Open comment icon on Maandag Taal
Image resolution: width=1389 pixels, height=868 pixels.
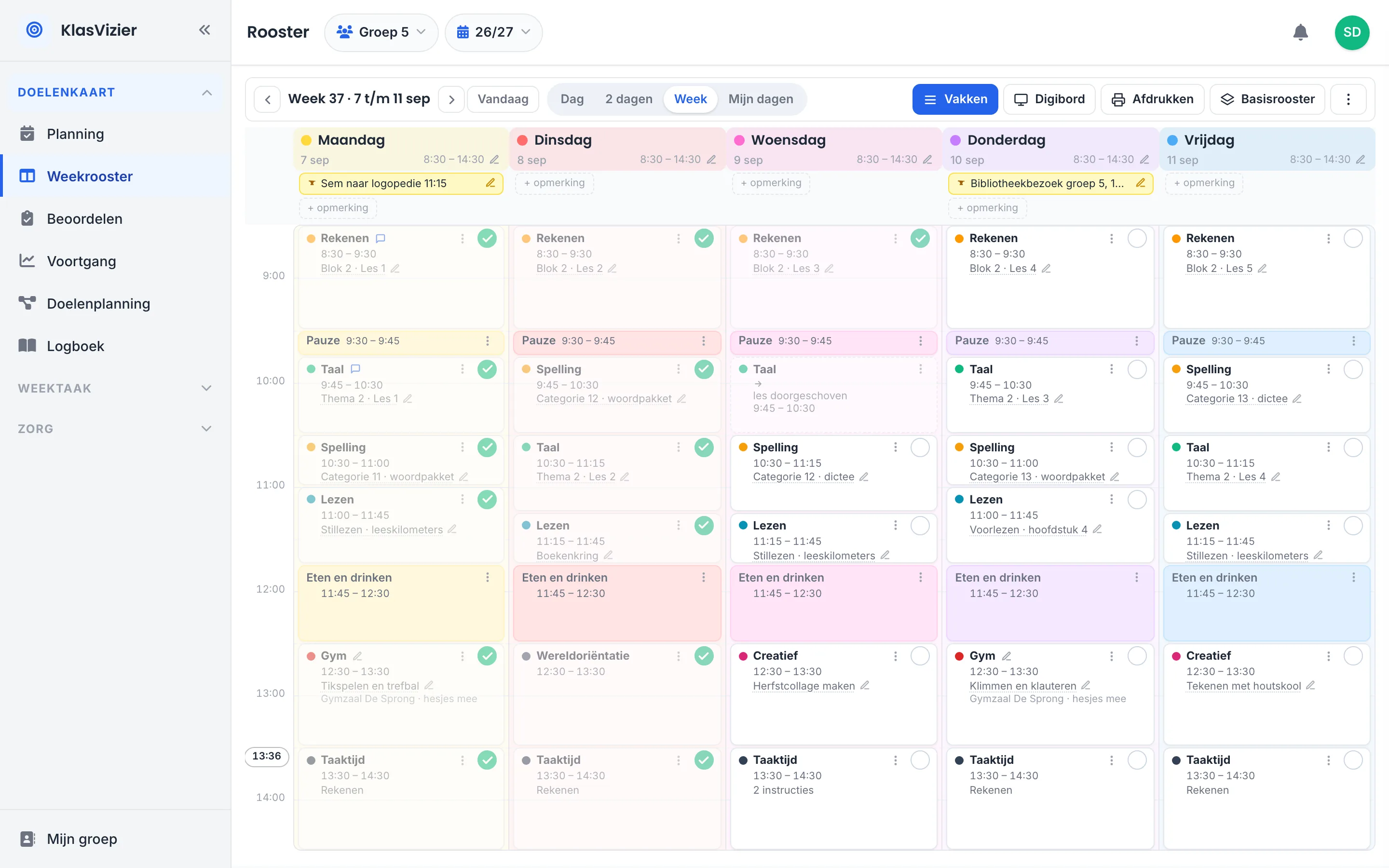click(355, 369)
